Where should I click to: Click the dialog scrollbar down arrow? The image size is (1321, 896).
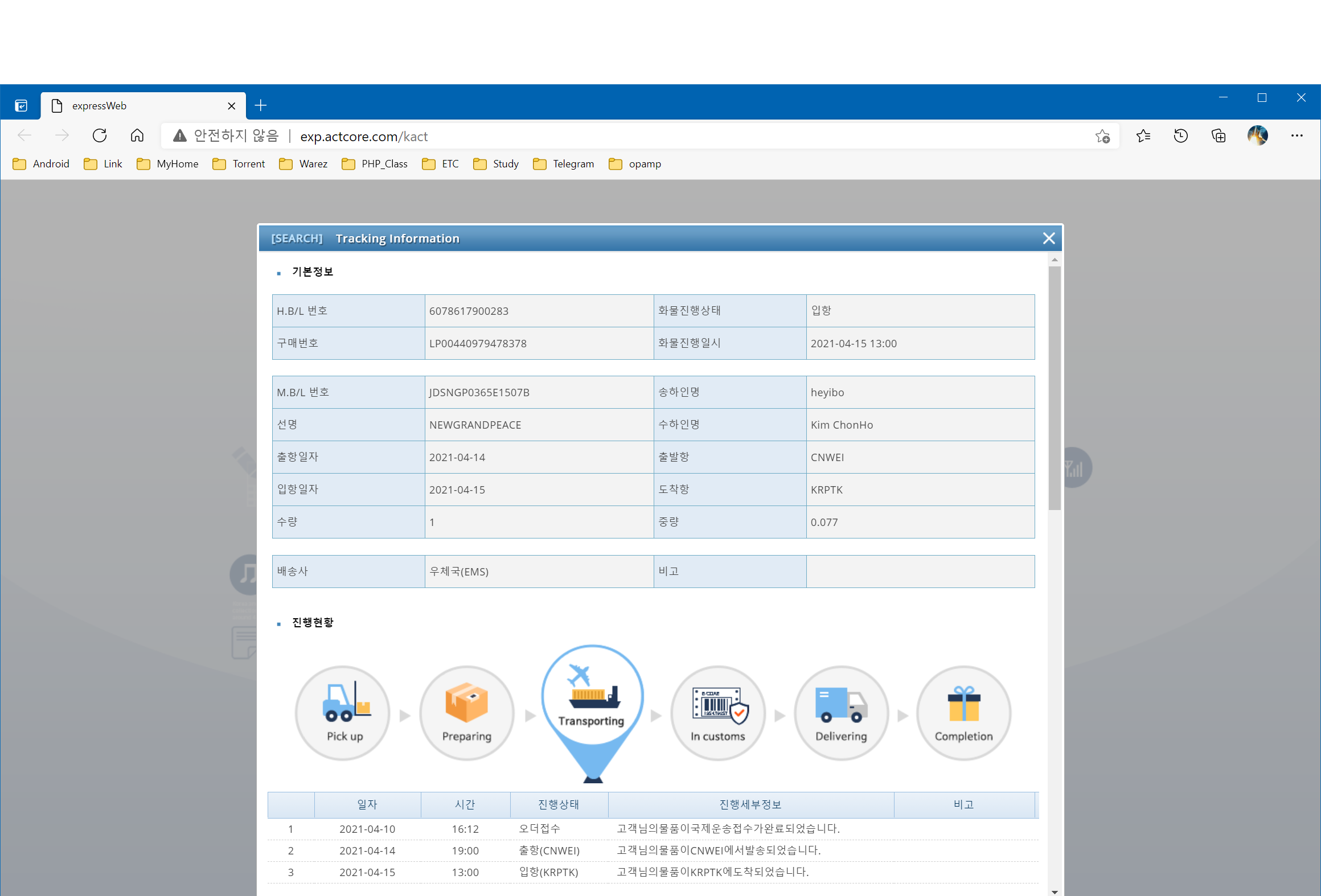[1055, 891]
